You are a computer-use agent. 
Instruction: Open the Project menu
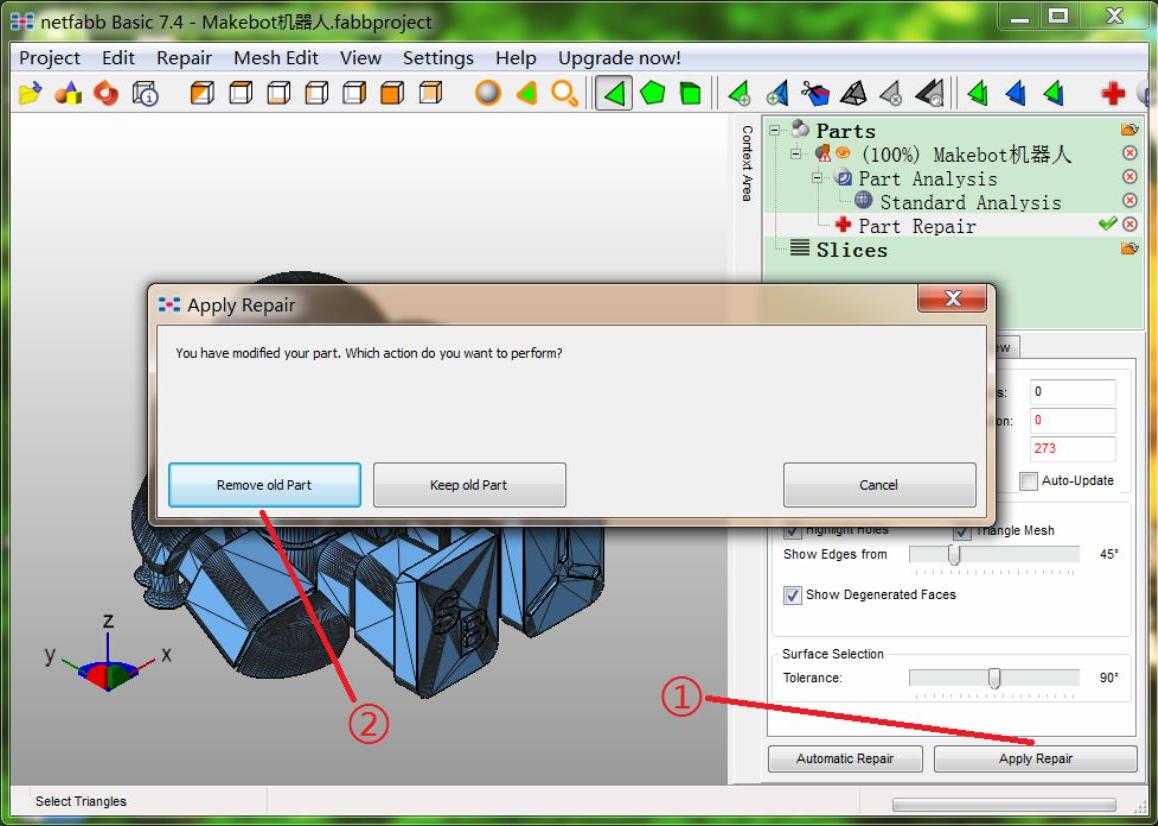click(x=49, y=58)
